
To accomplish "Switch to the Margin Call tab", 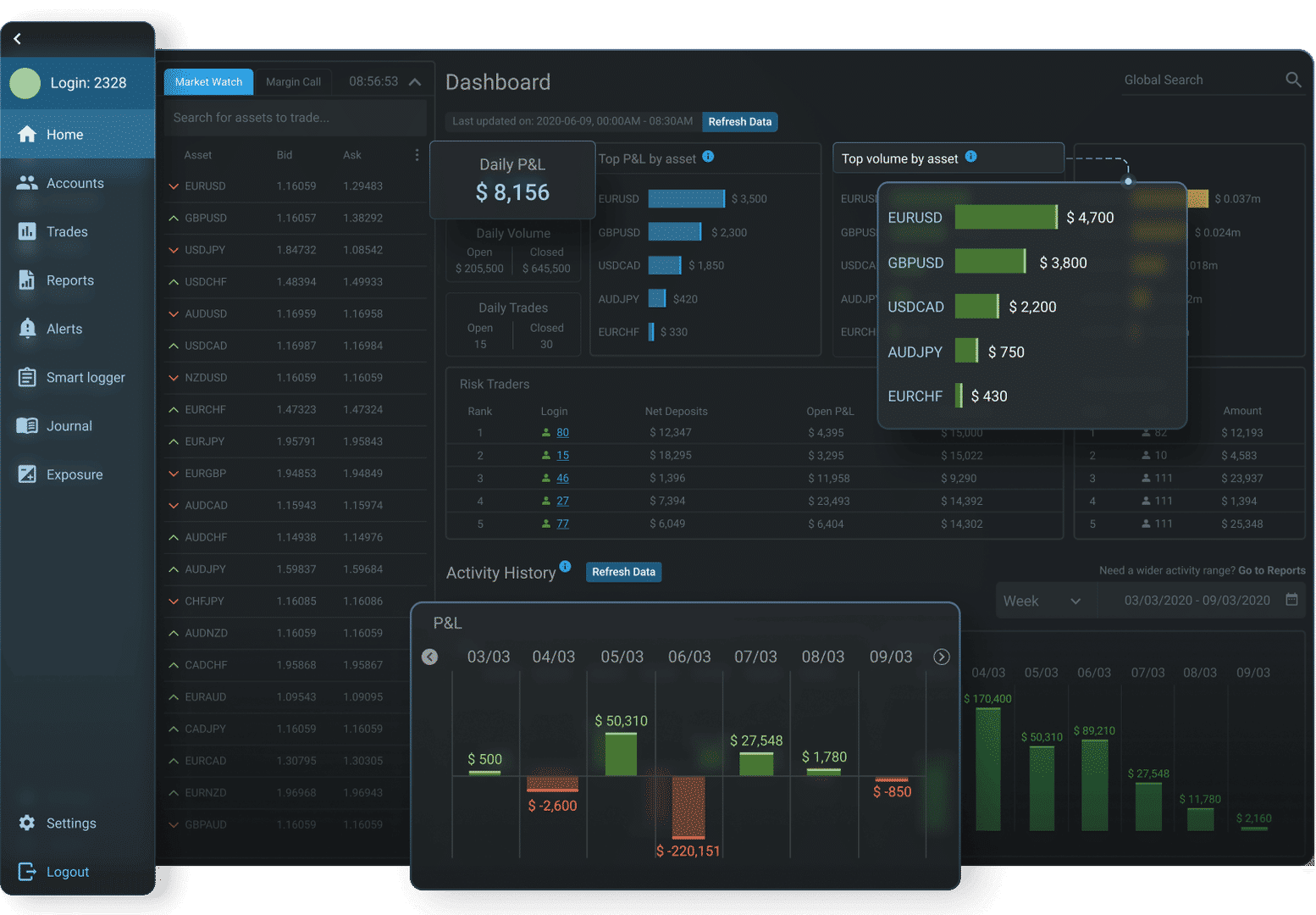I will coord(293,82).
